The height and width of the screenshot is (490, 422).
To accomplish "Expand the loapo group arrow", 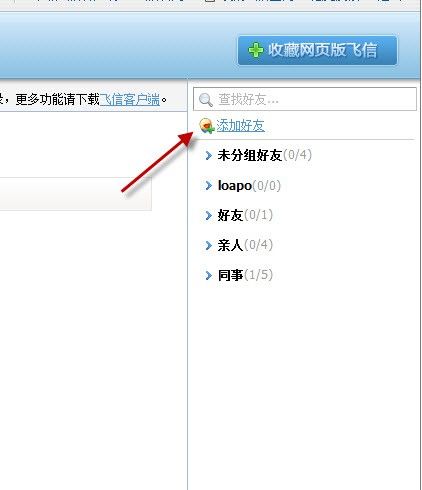I will click(x=209, y=185).
